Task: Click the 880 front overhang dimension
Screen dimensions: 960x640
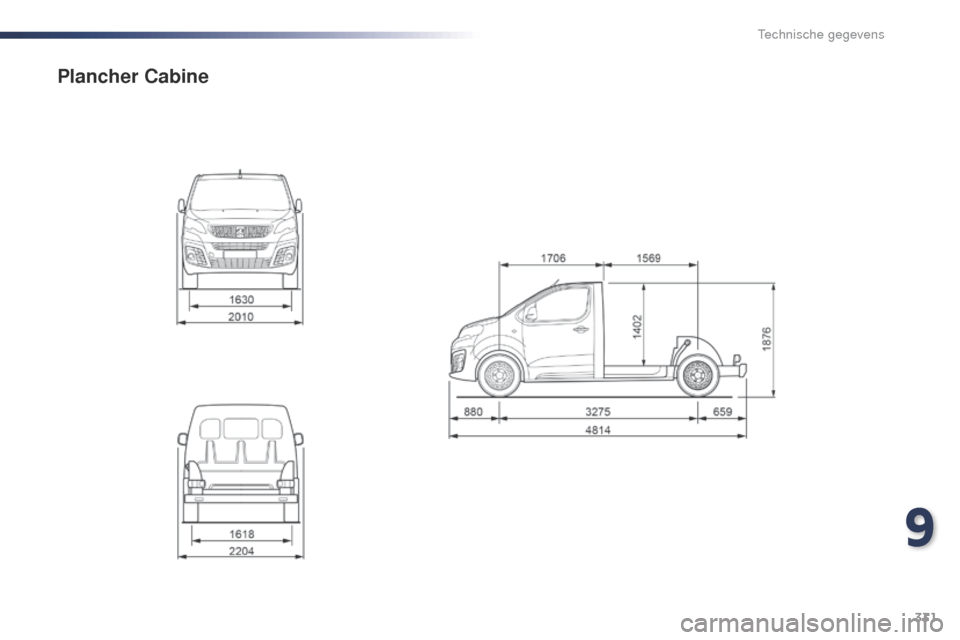Action: pos(473,412)
